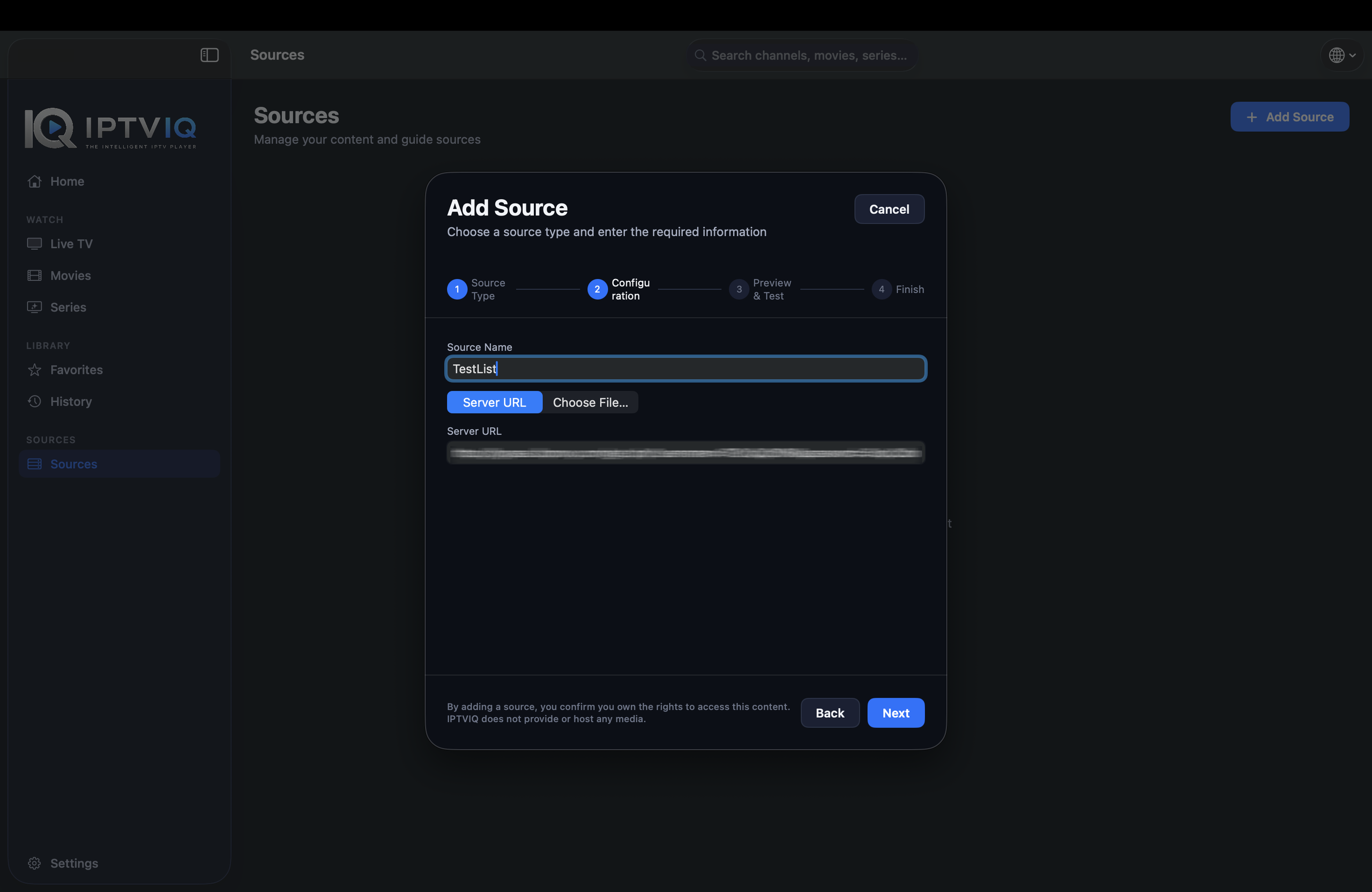Go to step 1 Source Type
The width and height of the screenshot is (1372, 892).
[476, 289]
